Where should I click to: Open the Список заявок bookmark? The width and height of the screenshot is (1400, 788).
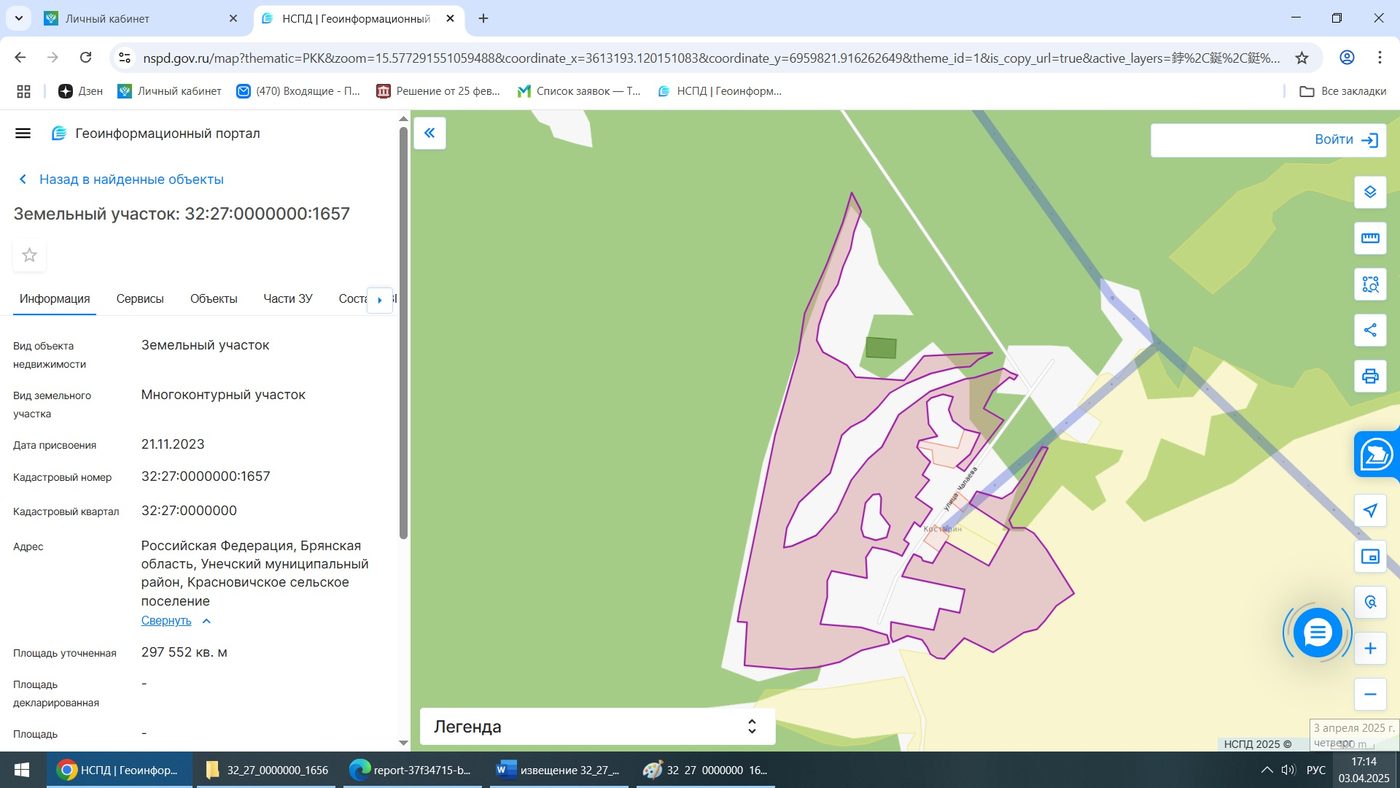click(579, 91)
